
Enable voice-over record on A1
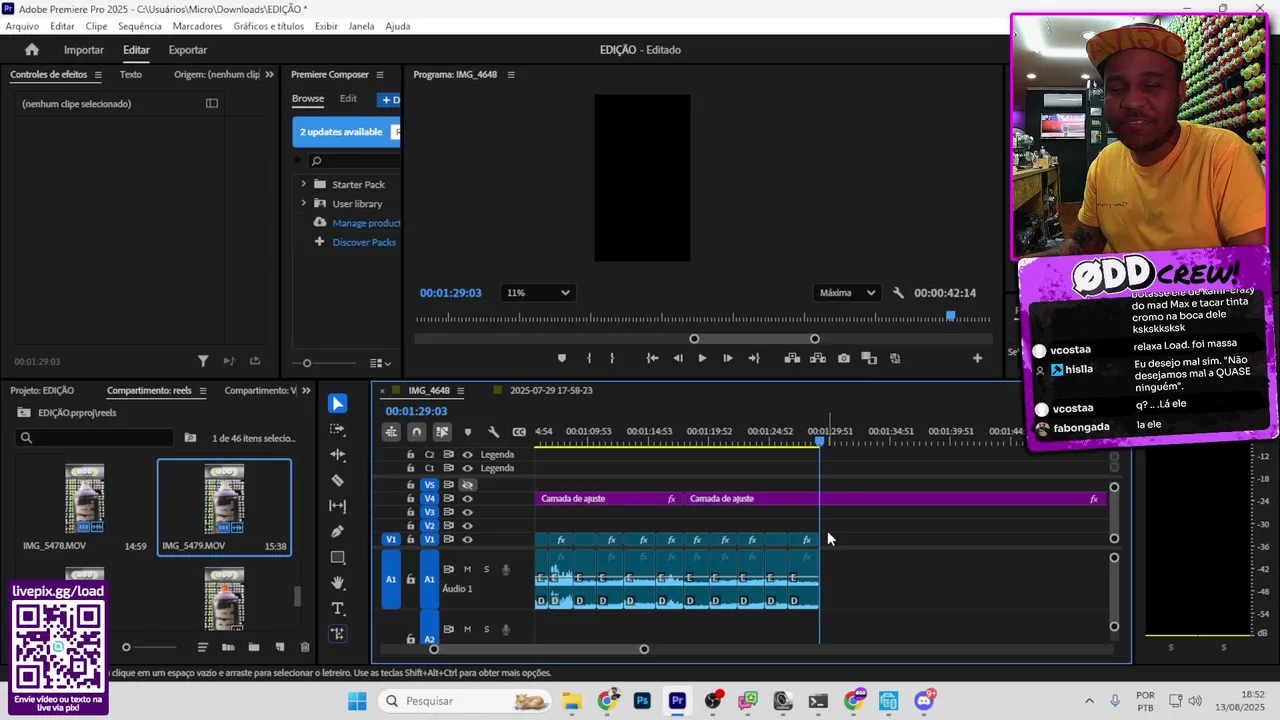point(506,569)
